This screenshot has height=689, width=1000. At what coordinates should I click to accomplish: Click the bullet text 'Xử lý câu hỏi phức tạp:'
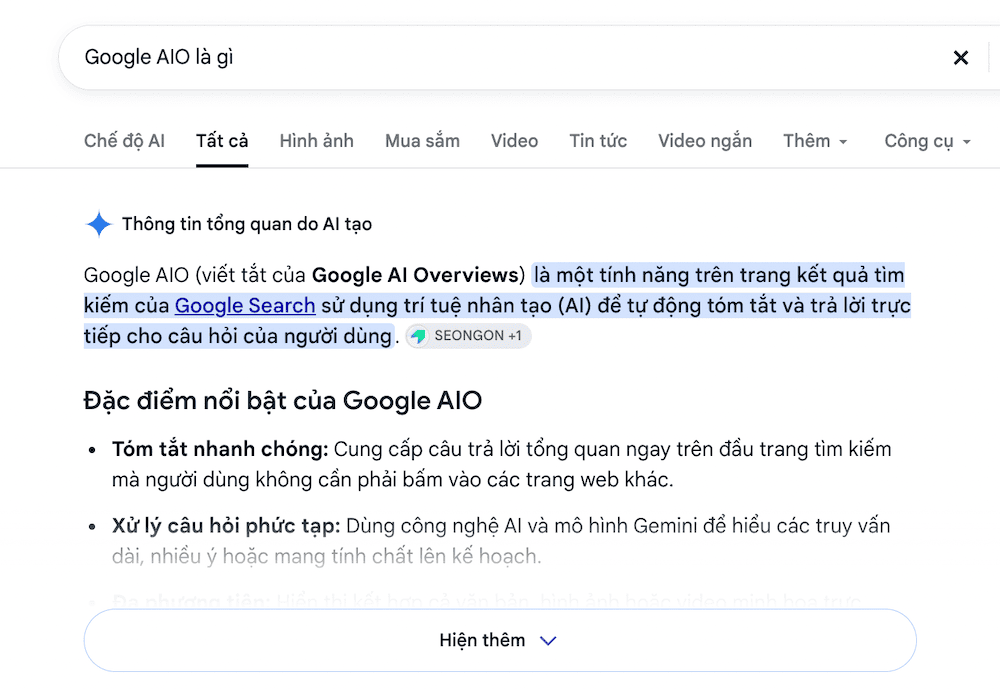[226, 526]
